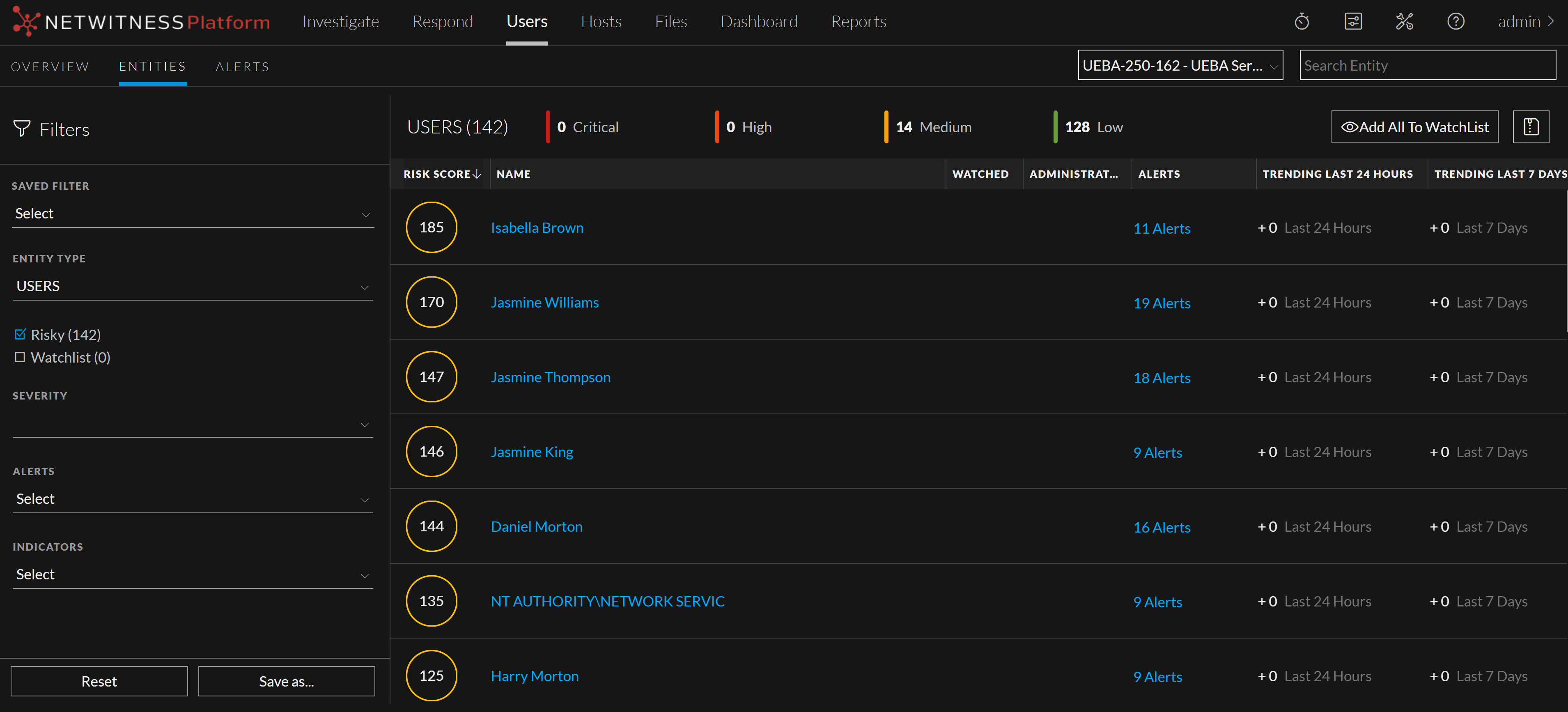
Task: Click the stopwatch jobs icon in header
Action: (x=1302, y=22)
